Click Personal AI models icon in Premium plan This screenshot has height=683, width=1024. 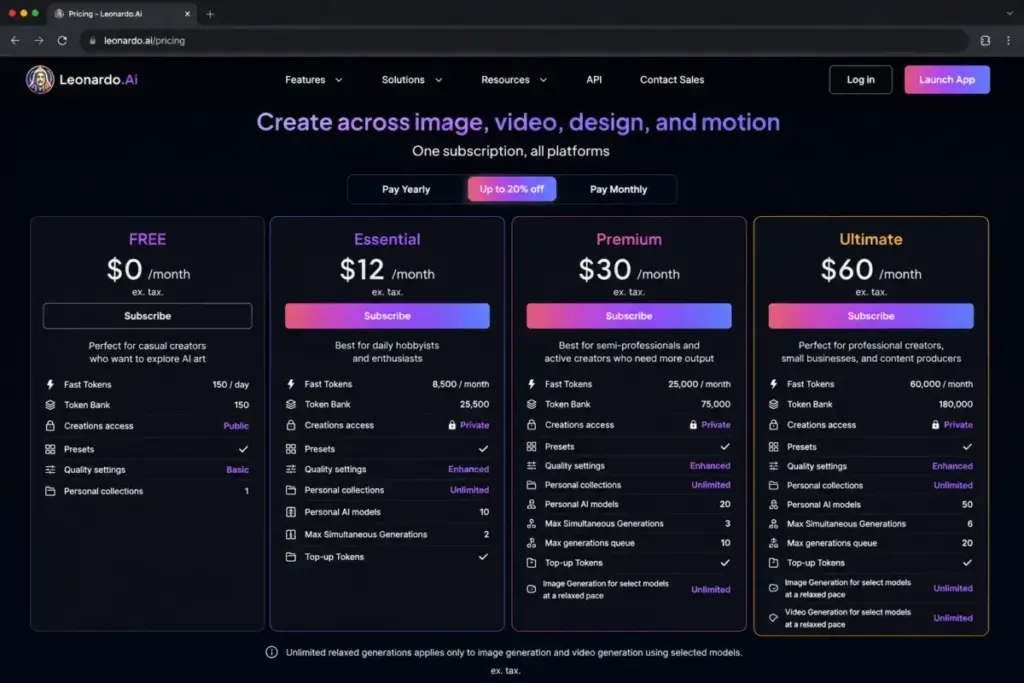point(532,504)
